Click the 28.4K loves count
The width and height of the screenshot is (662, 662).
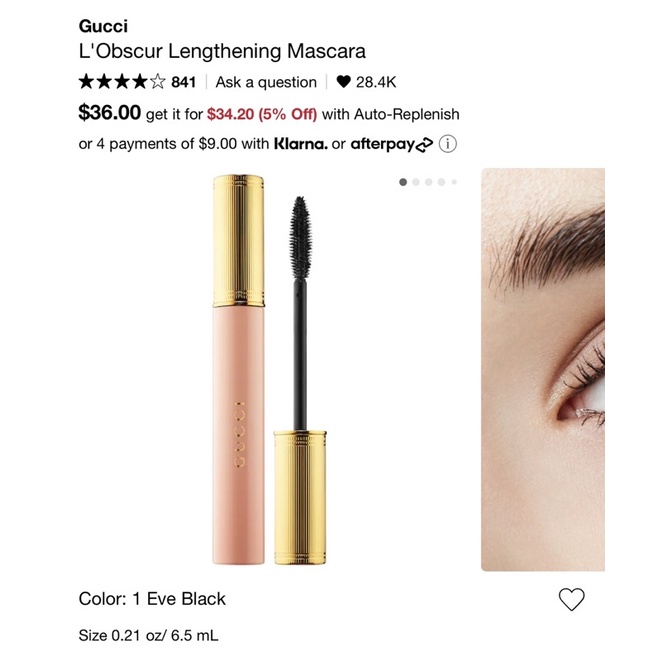coord(376,82)
